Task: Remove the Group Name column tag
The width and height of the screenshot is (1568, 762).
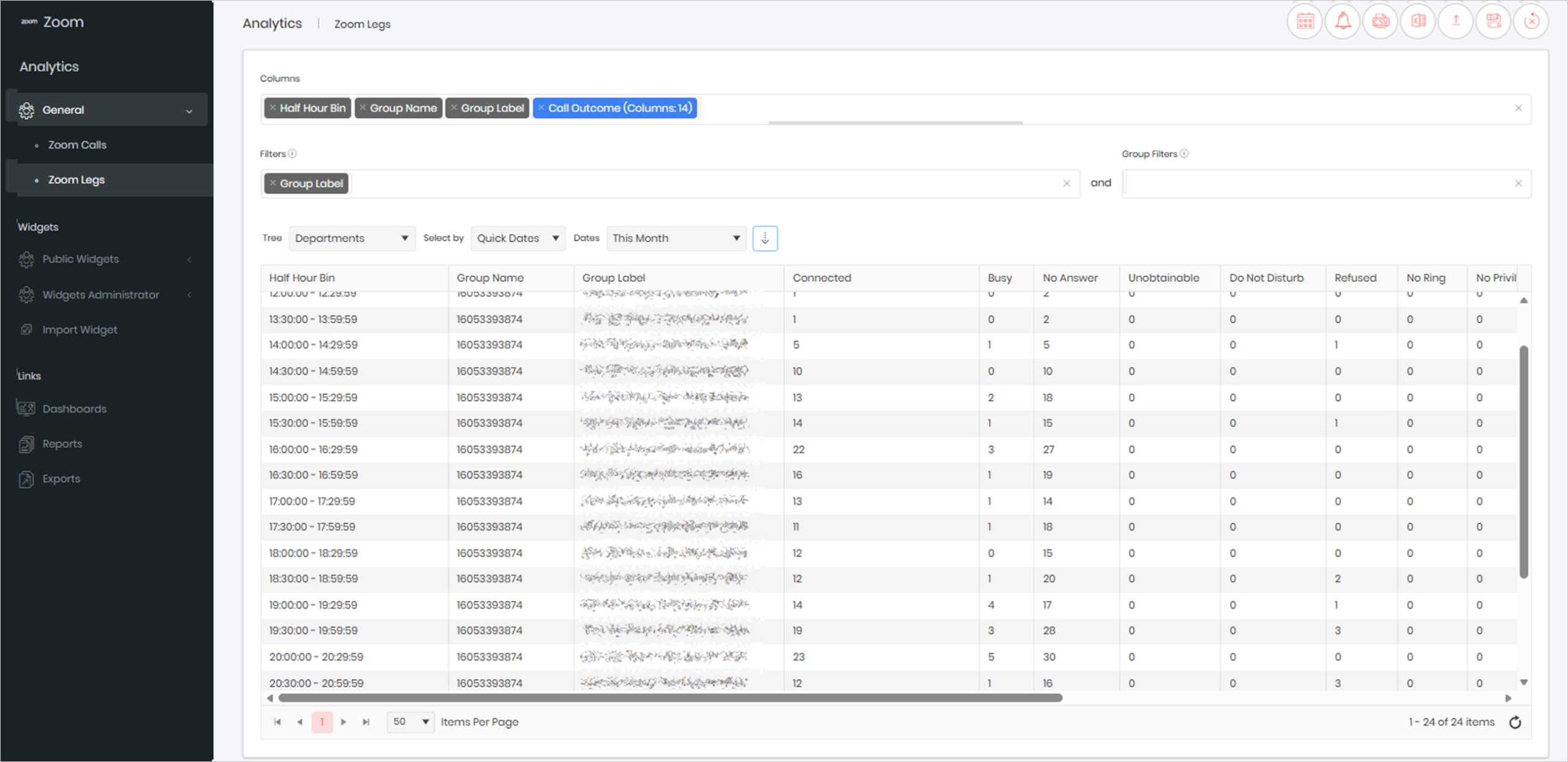Action: pyautogui.click(x=363, y=108)
